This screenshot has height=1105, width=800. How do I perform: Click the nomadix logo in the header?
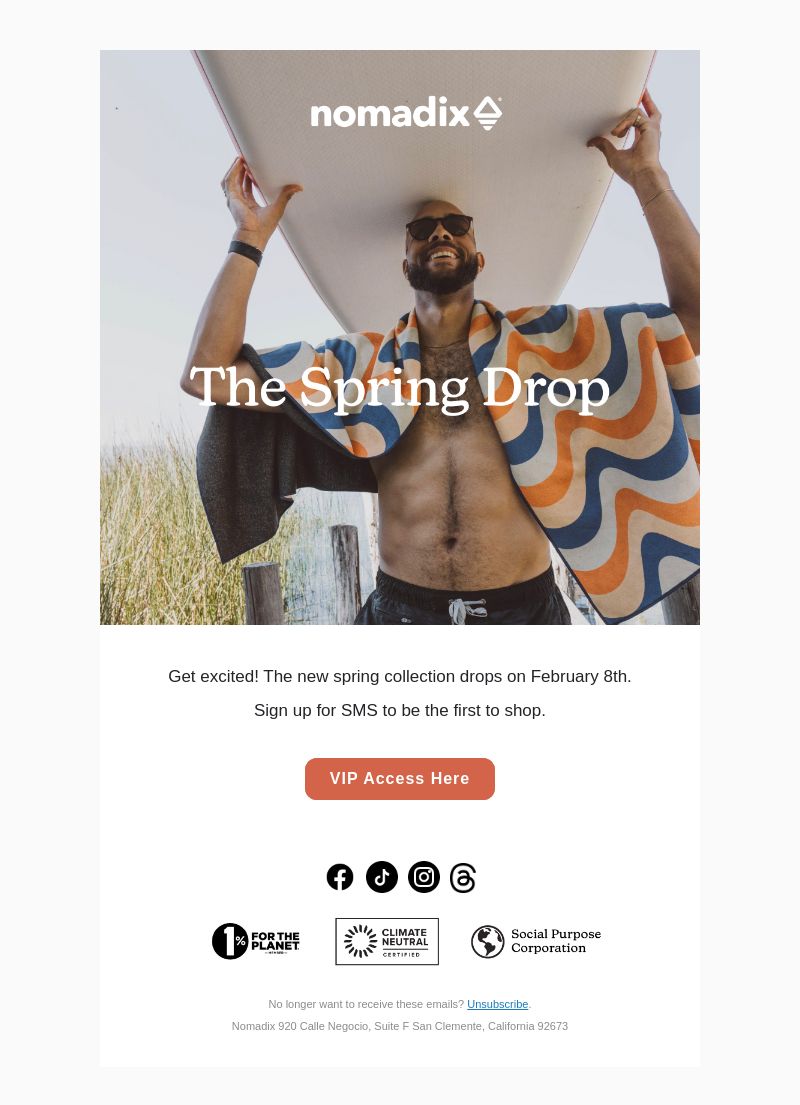coord(406,113)
